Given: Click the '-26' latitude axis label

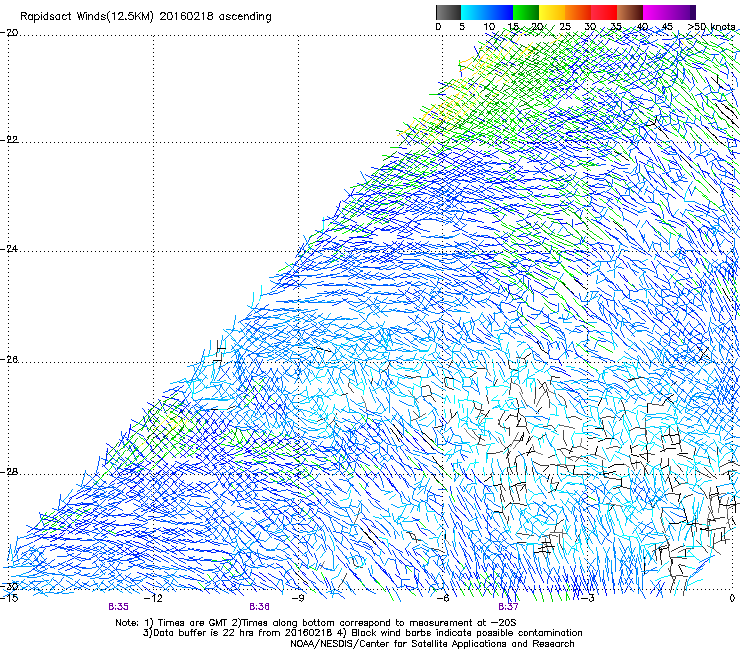Looking at the screenshot, I should click(x=9, y=360).
